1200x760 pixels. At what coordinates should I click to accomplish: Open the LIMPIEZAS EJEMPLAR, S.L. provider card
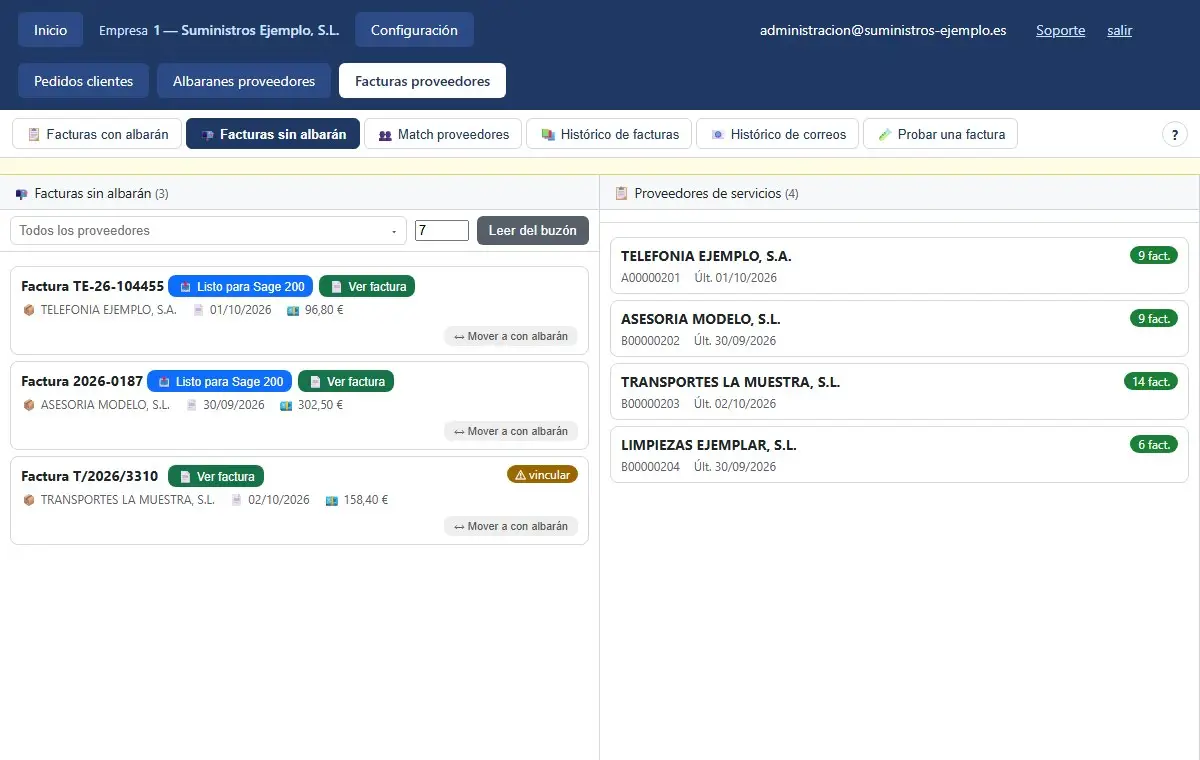(x=899, y=455)
